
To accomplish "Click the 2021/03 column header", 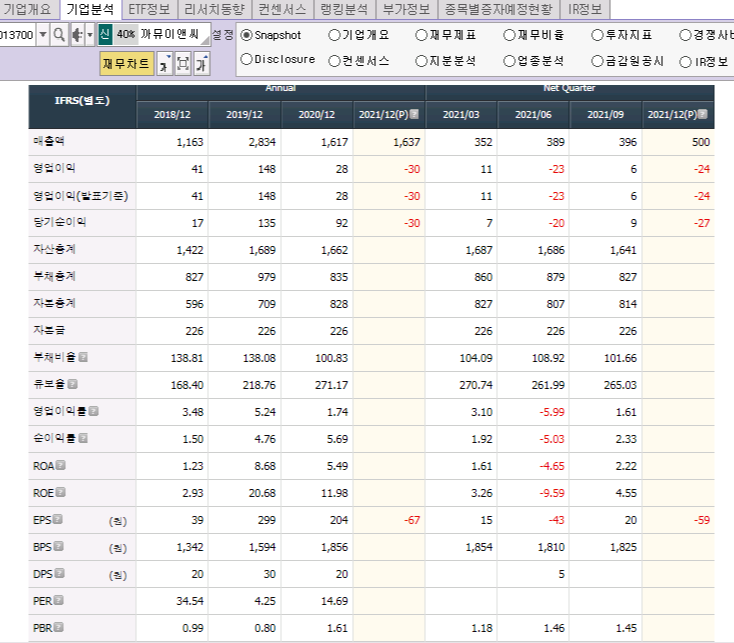I will point(461,114).
